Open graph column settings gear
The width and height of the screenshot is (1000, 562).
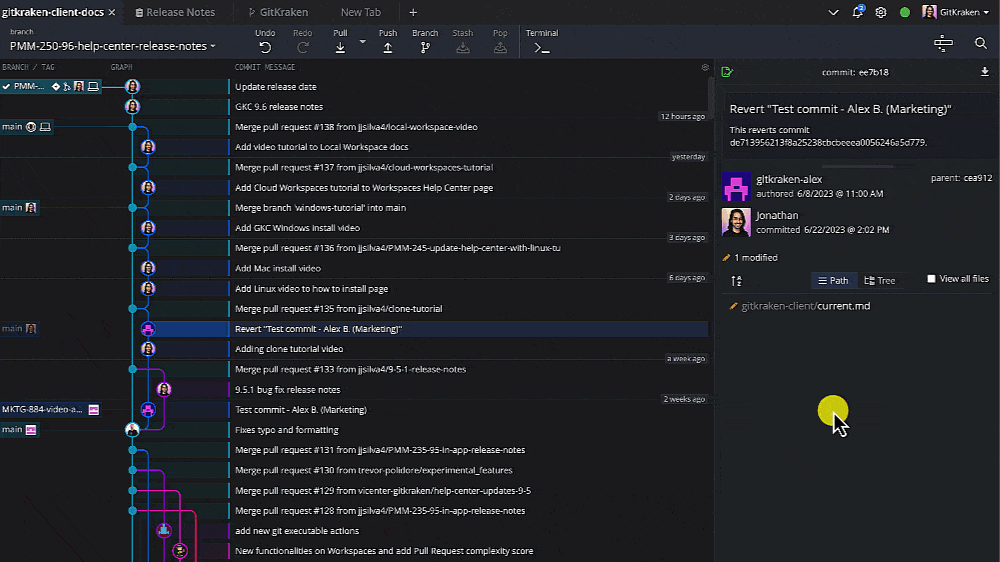705,67
